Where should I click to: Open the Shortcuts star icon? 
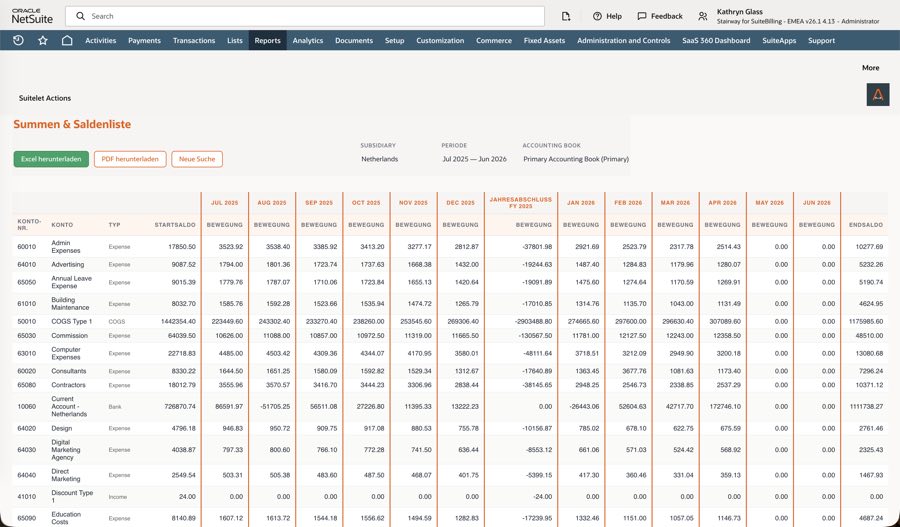tap(42, 40)
